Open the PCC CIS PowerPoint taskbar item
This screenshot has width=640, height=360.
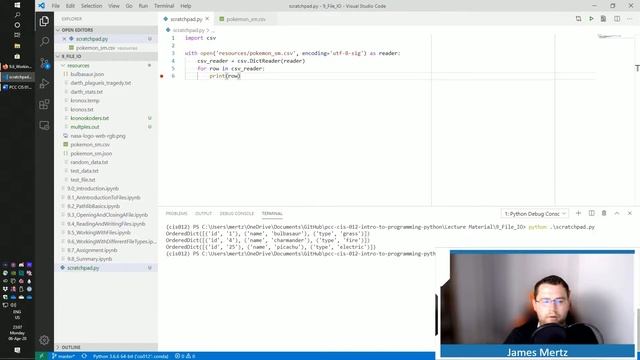tap(17, 87)
